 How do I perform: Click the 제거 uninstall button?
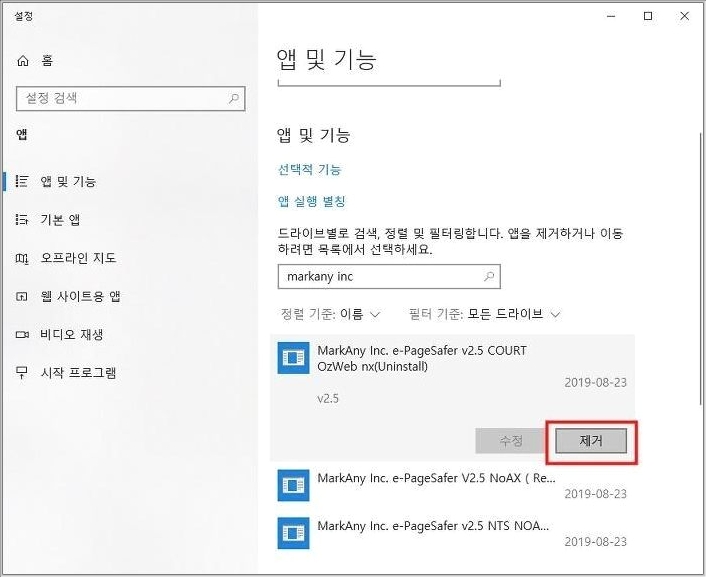pyautogui.click(x=591, y=441)
